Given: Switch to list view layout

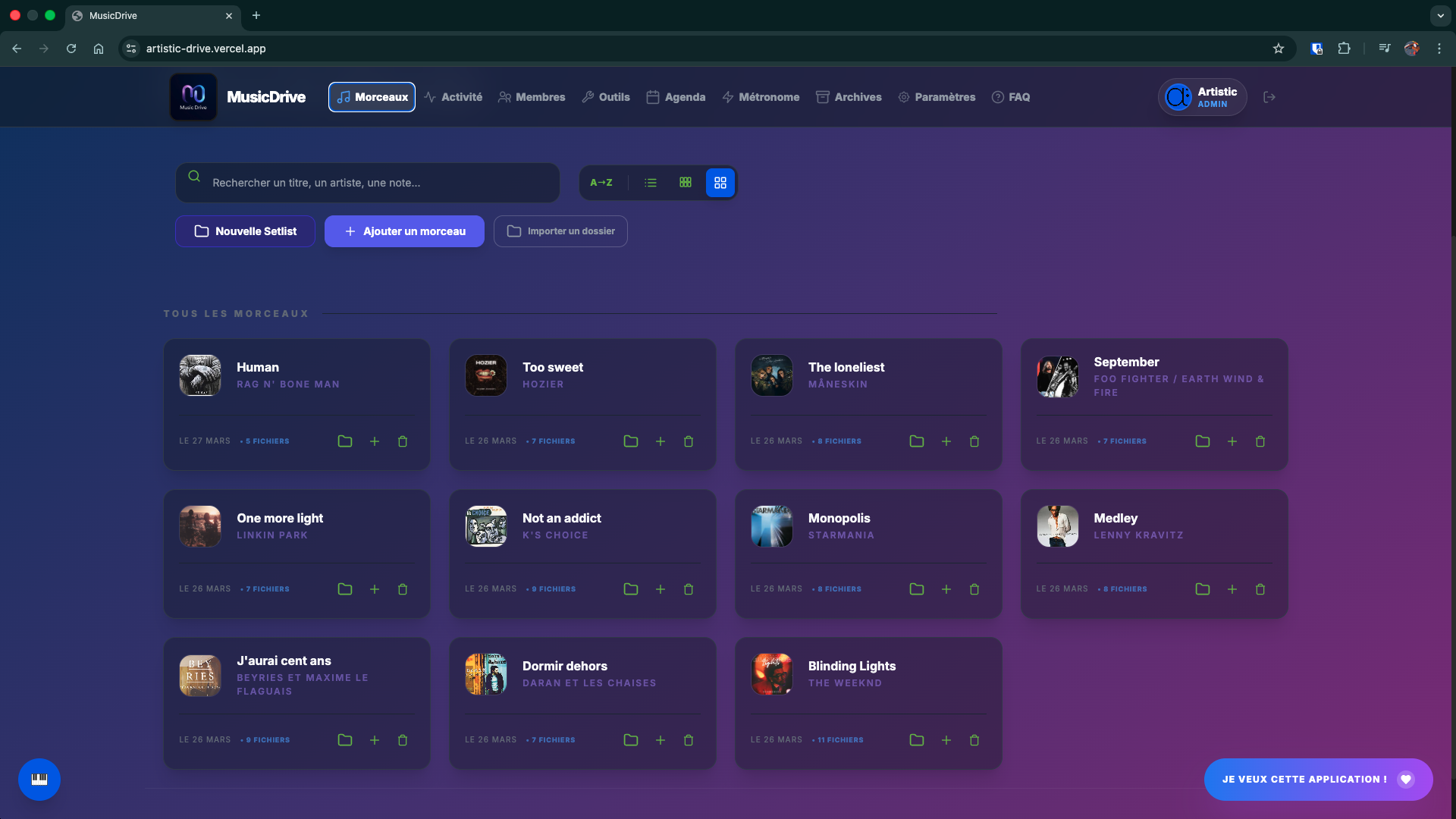Looking at the screenshot, I should click(x=651, y=183).
